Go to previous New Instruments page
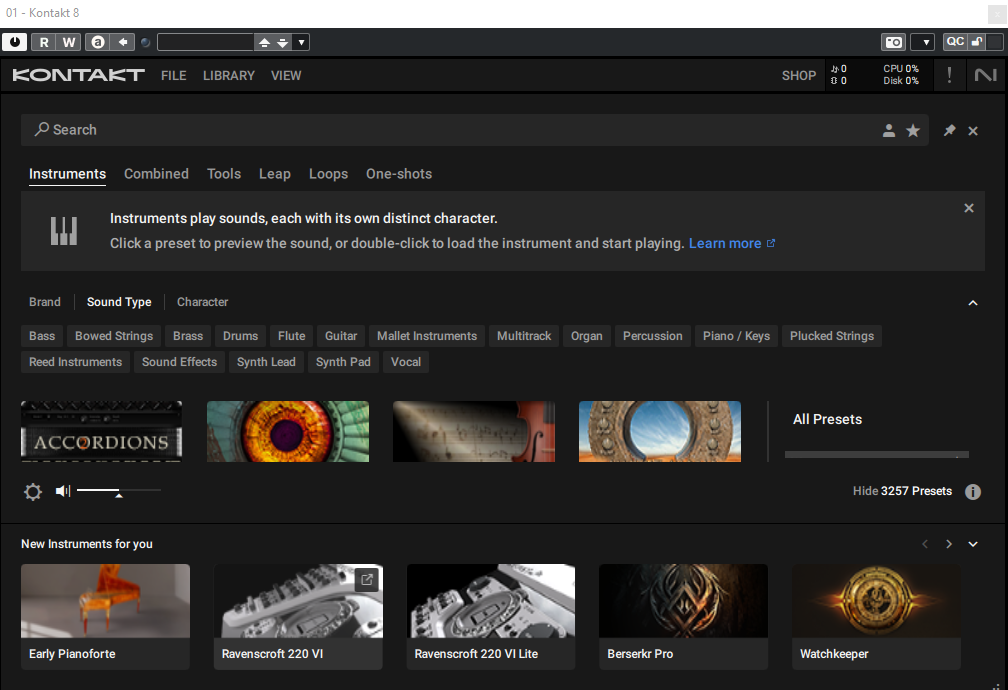This screenshot has width=1008, height=690. coord(925,544)
